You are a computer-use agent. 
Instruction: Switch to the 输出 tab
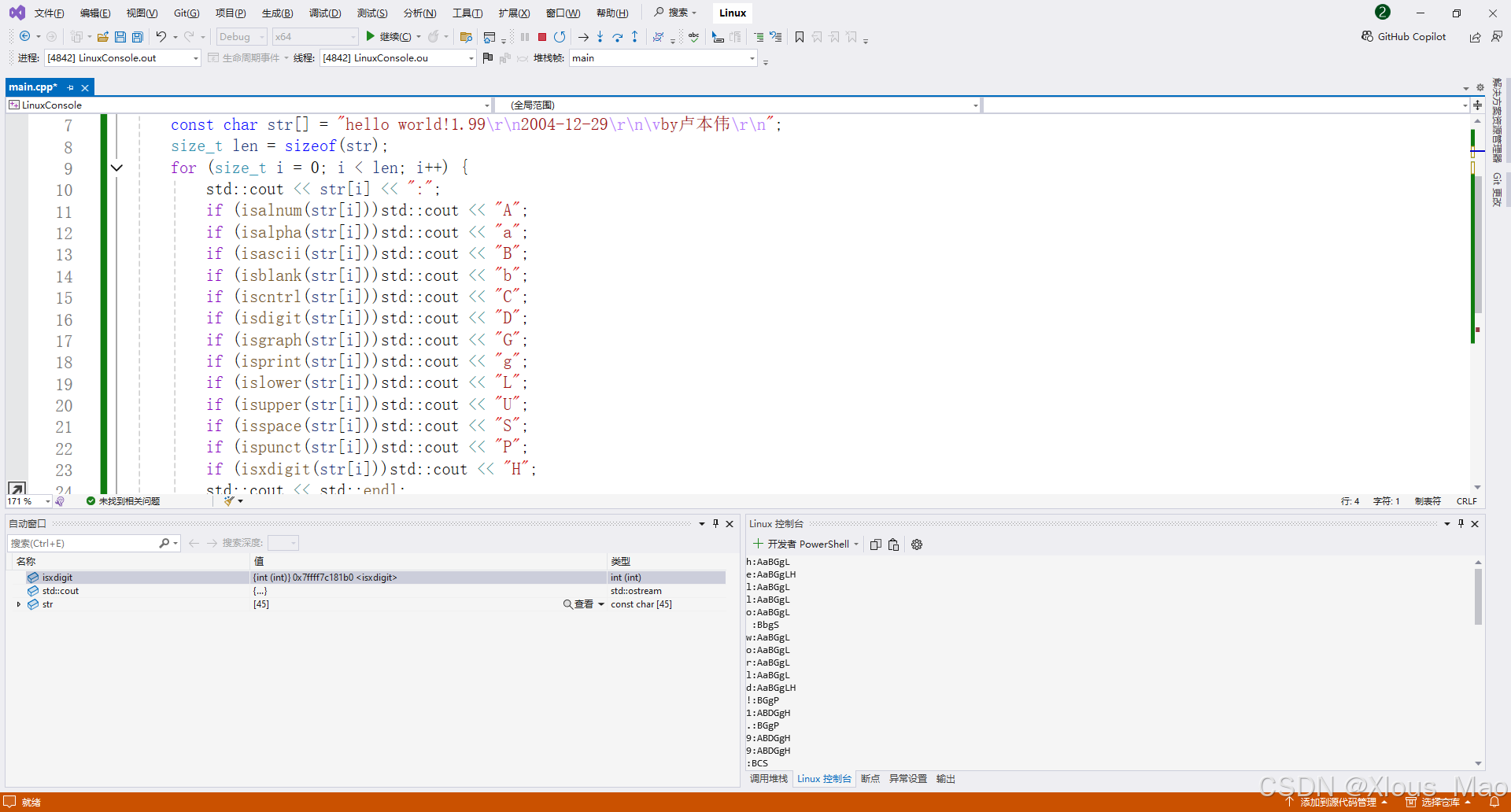(x=945, y=779)
